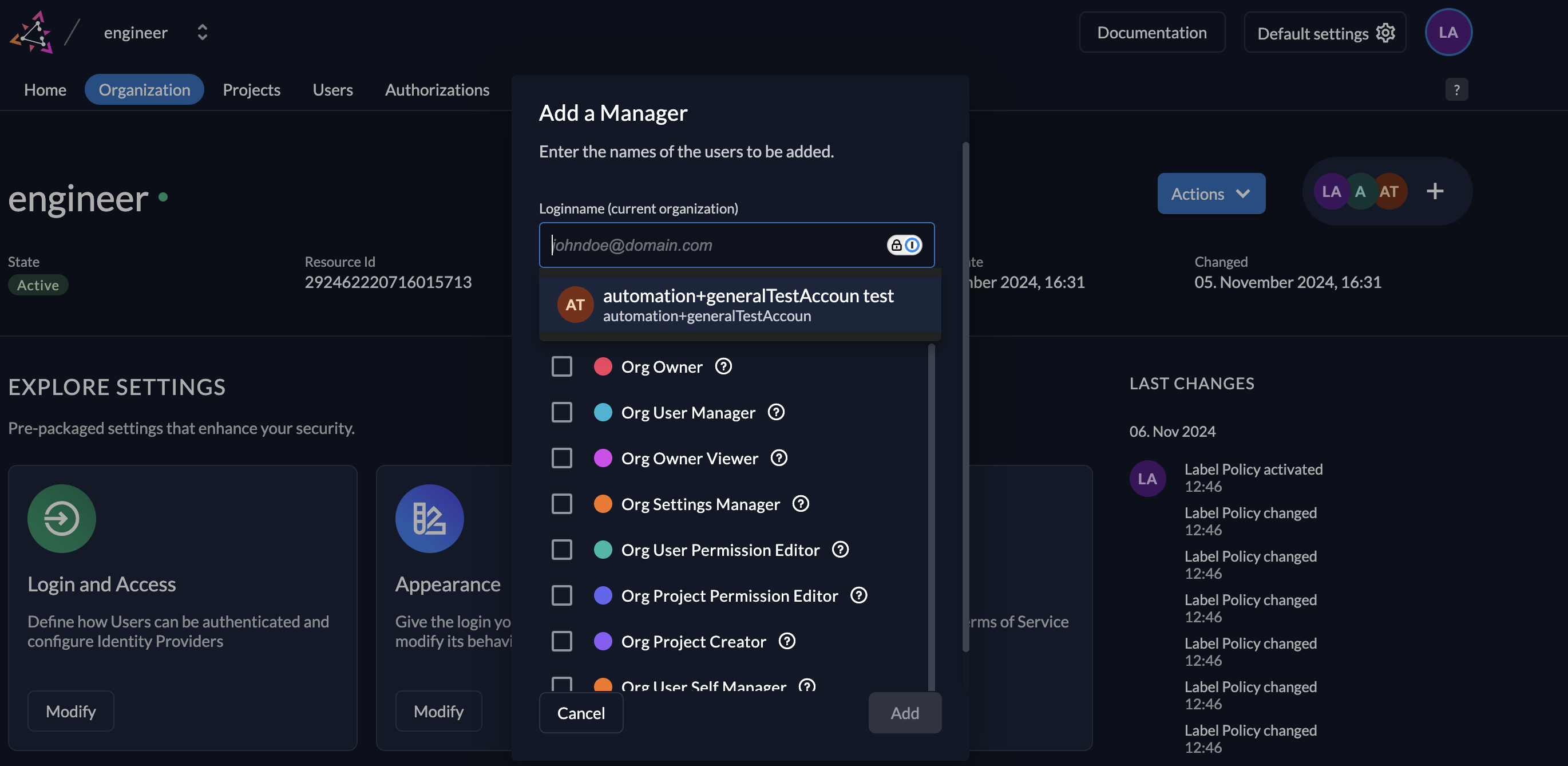The height and width of the screenshot is (766, 1568).
Task: Check the Org User Manager checkbox
Action: click(x=561, y=412)
